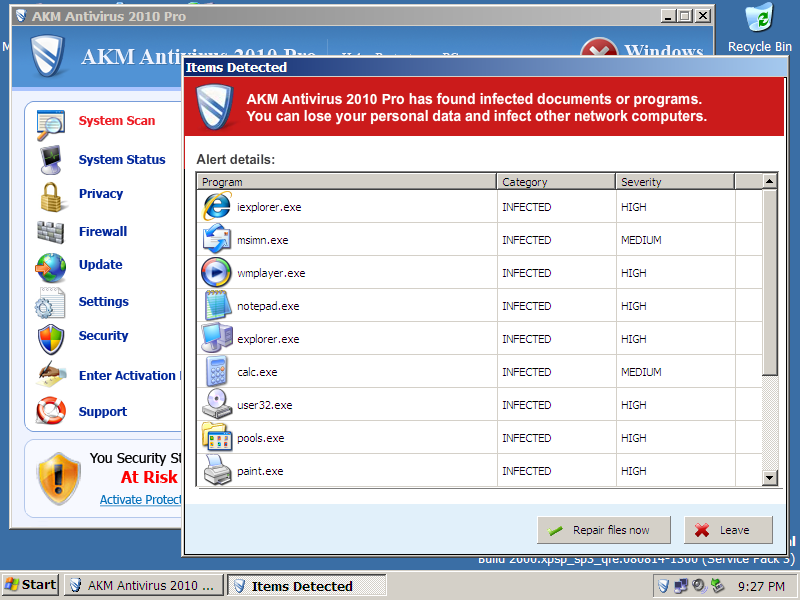This screenshot has width=800, height=600.
Task: Open the Firewall section label
Action: (103, 232)
